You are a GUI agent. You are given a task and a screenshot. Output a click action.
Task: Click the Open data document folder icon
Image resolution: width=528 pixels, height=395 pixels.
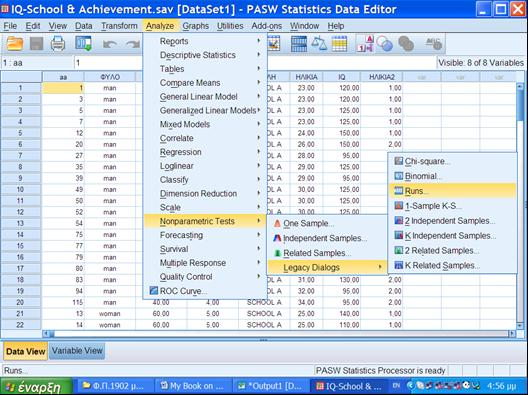click(15, 44)
